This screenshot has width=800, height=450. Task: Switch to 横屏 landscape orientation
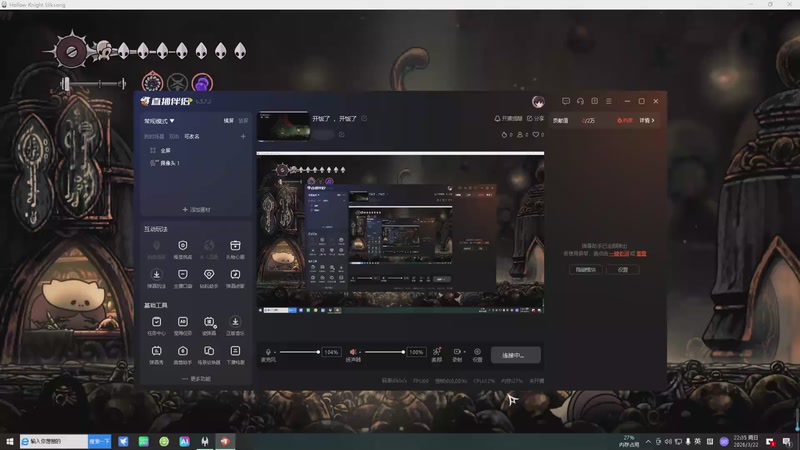click(229, 121)
